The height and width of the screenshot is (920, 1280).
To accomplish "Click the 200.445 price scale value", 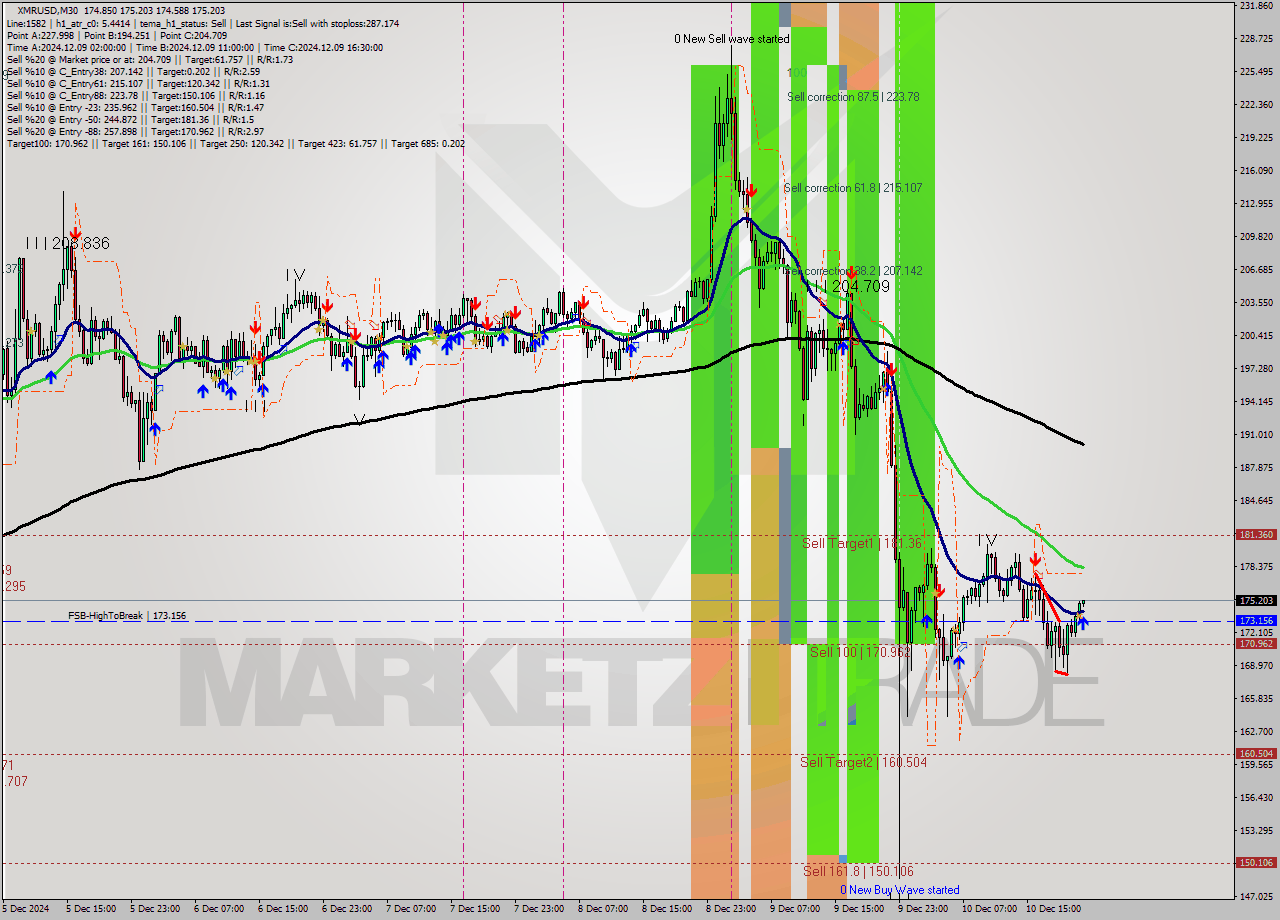I will [1256, 336].
